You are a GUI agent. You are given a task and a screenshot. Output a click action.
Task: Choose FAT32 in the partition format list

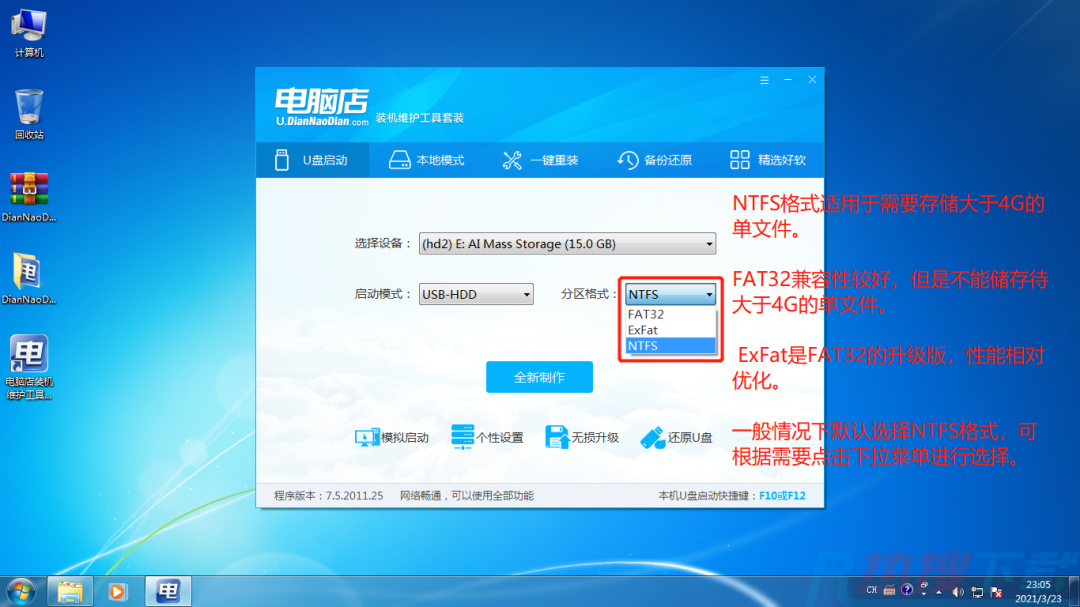point(670,314)
